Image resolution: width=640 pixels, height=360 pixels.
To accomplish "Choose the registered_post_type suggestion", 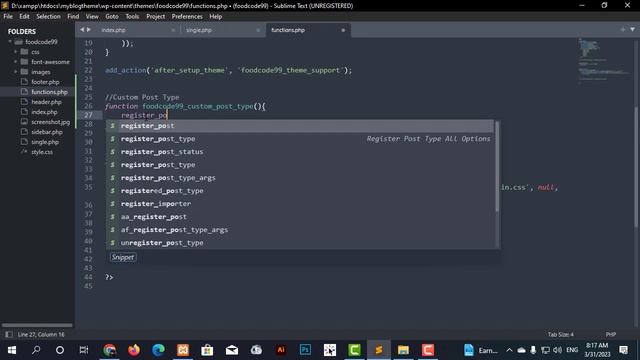I will point(300,191).
